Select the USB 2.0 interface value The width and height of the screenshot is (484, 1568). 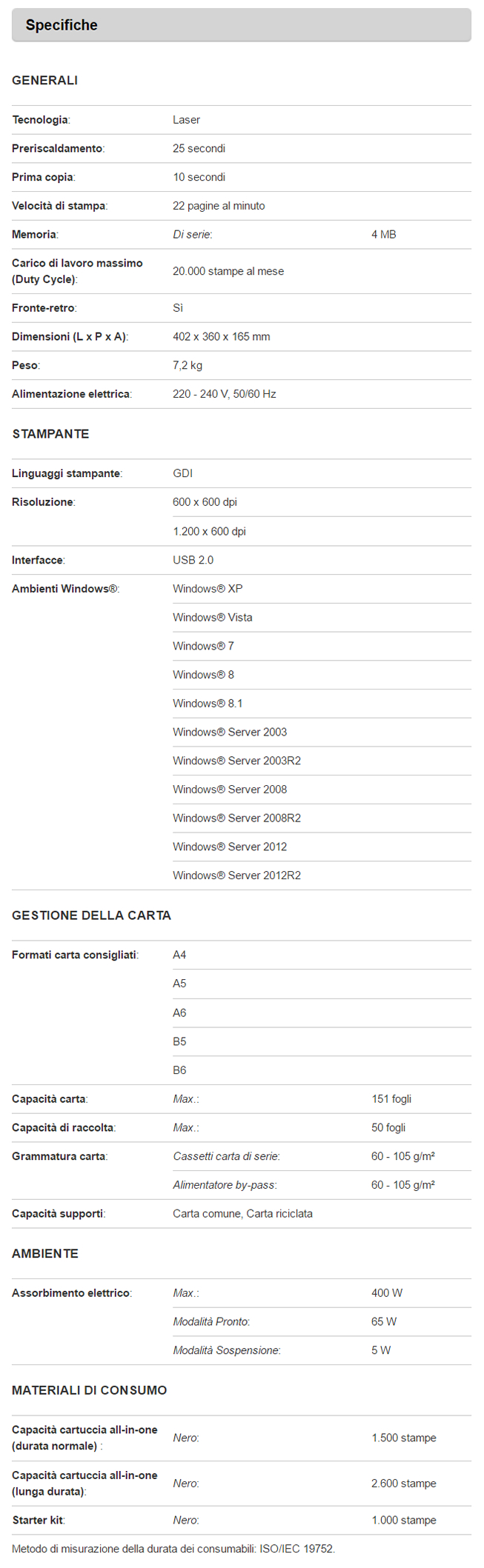[x=193, y=560]
